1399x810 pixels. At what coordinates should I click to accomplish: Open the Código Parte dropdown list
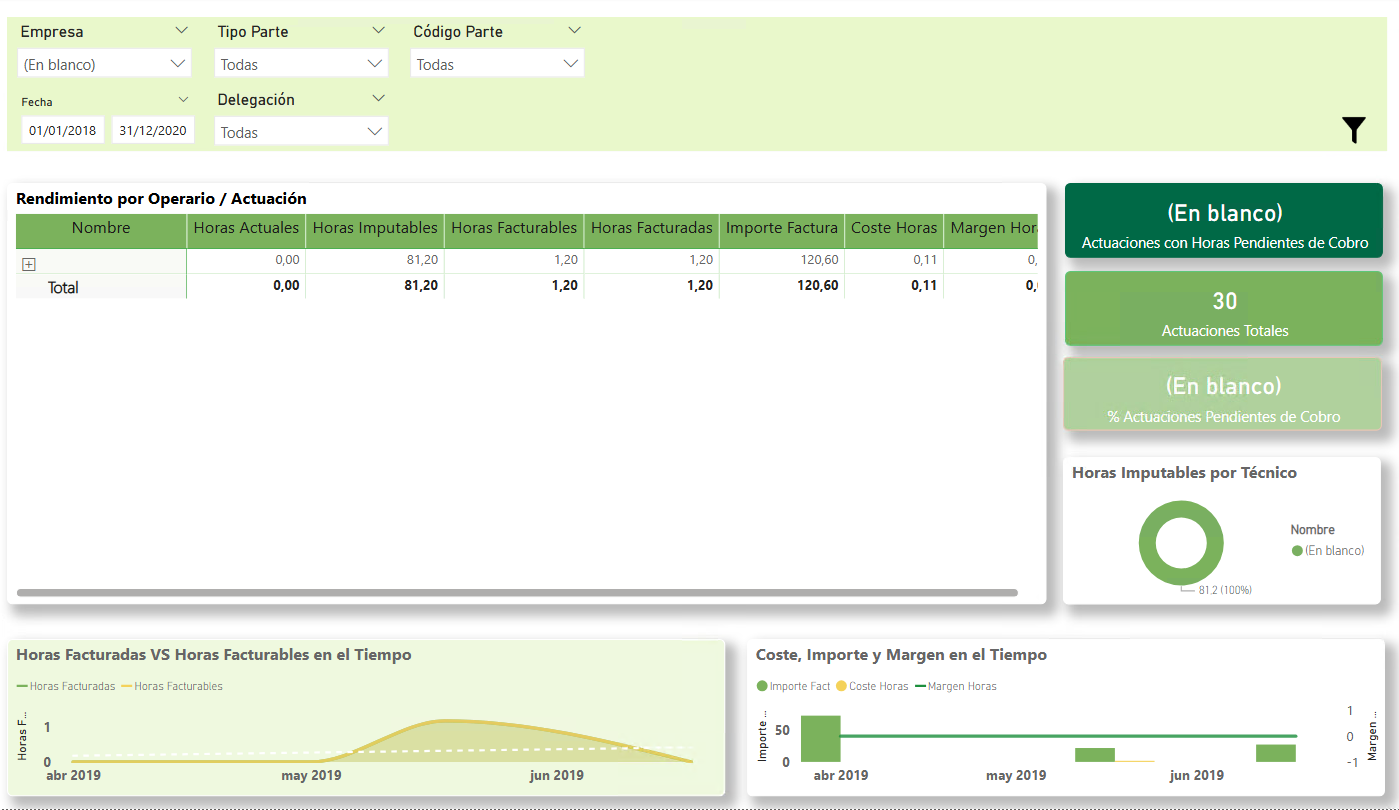[497, 64]
